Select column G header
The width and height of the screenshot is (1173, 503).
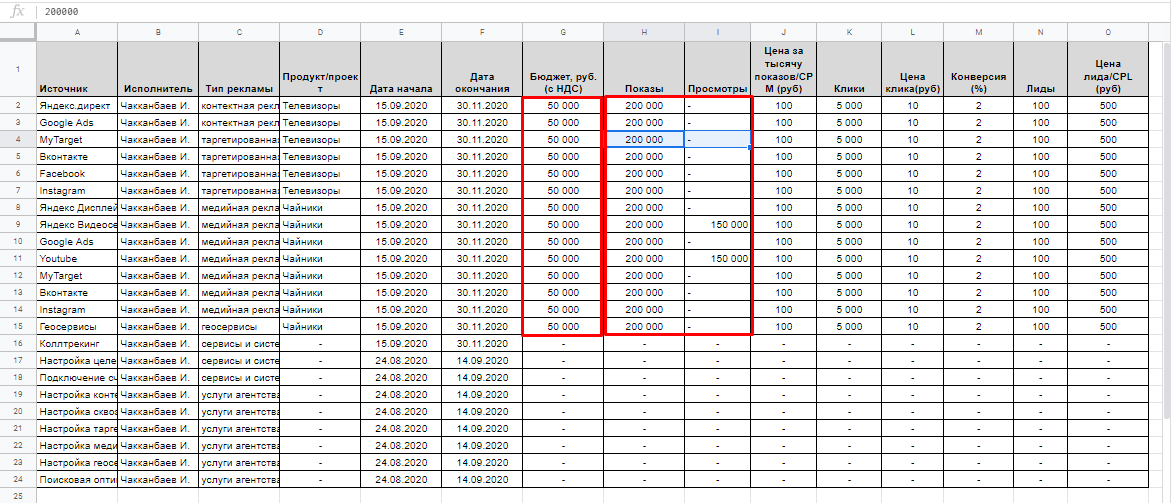tap(562, 33)
